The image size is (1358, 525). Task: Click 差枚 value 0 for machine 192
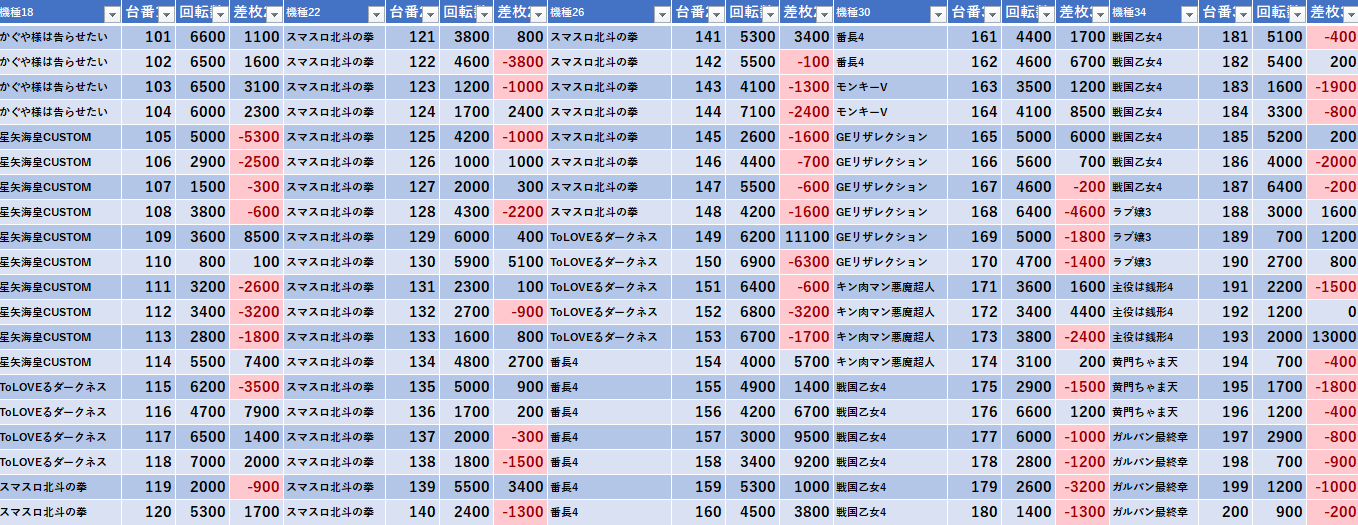click(1332, 312)
